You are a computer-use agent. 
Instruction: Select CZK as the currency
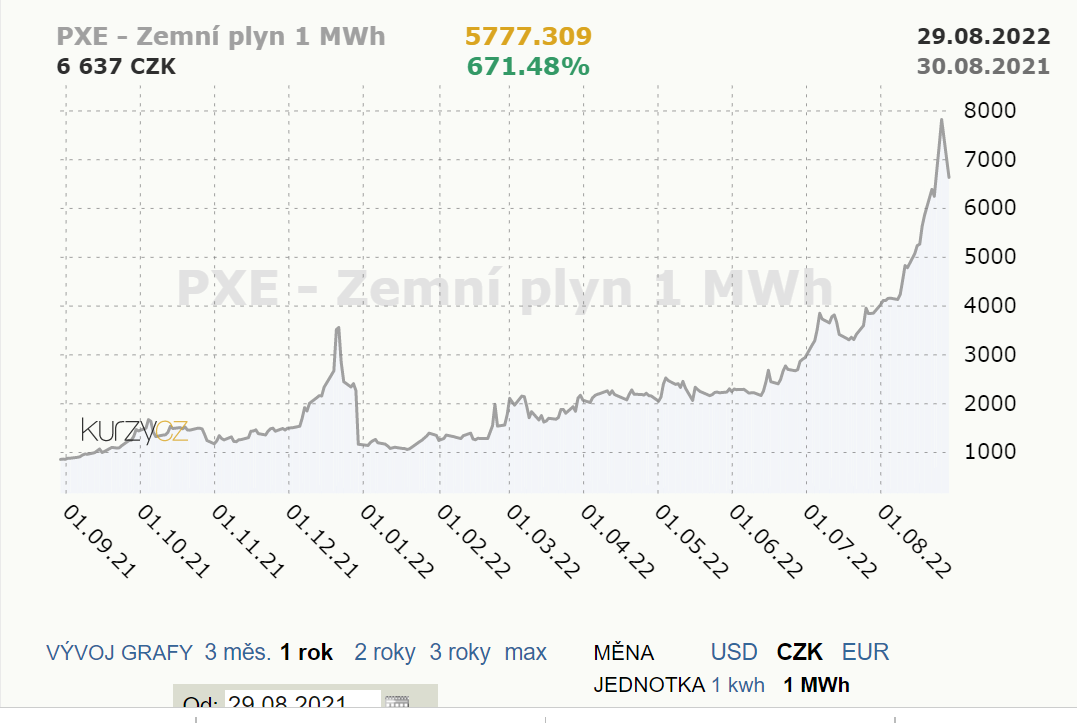[x=800, y=653]
